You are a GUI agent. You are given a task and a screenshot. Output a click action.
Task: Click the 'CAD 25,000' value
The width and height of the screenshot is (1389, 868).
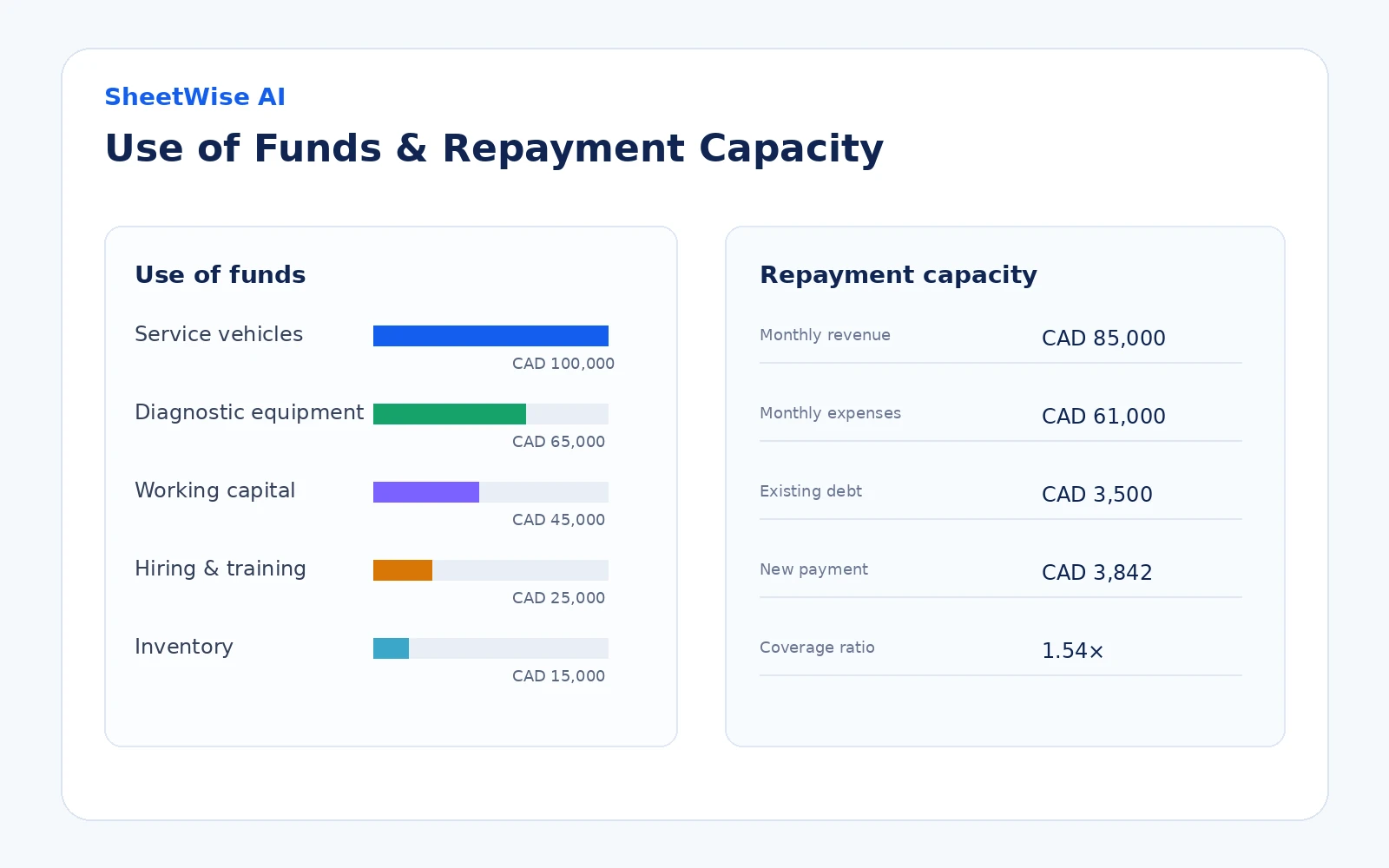pos(558,598)
